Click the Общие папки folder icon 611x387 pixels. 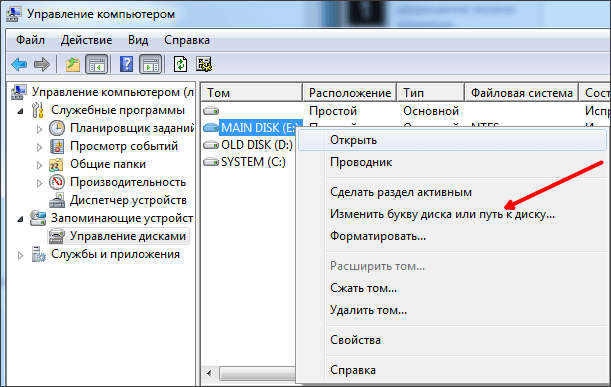click(56, 164)
